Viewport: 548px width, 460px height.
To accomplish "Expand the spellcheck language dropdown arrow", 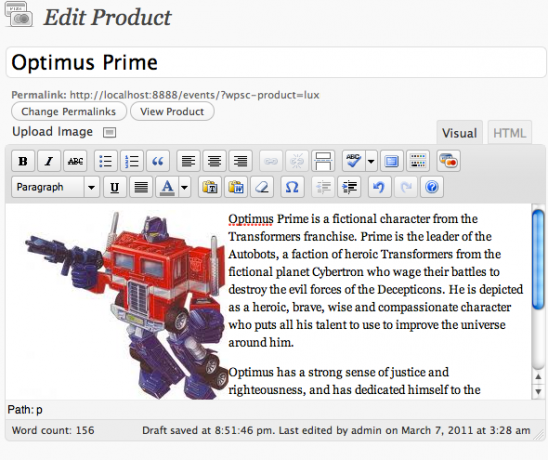I will (371, 161).
